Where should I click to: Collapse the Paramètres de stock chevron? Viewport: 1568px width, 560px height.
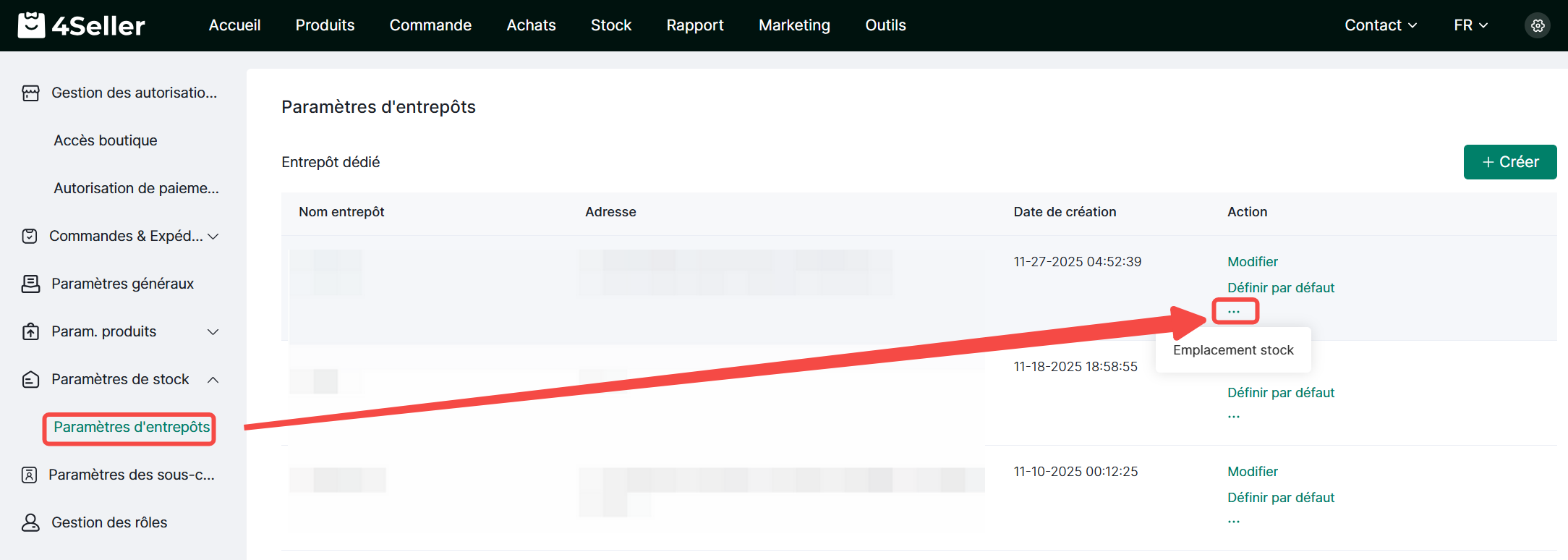[x=213, y=379]
